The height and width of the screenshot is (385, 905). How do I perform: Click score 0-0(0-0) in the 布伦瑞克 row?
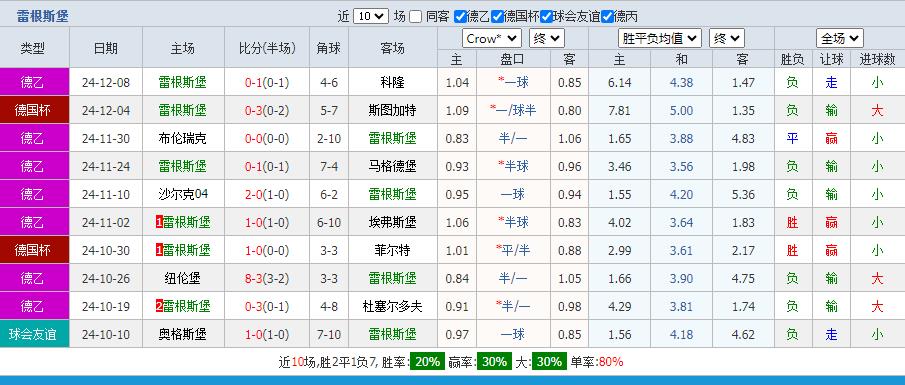point(267,138)
